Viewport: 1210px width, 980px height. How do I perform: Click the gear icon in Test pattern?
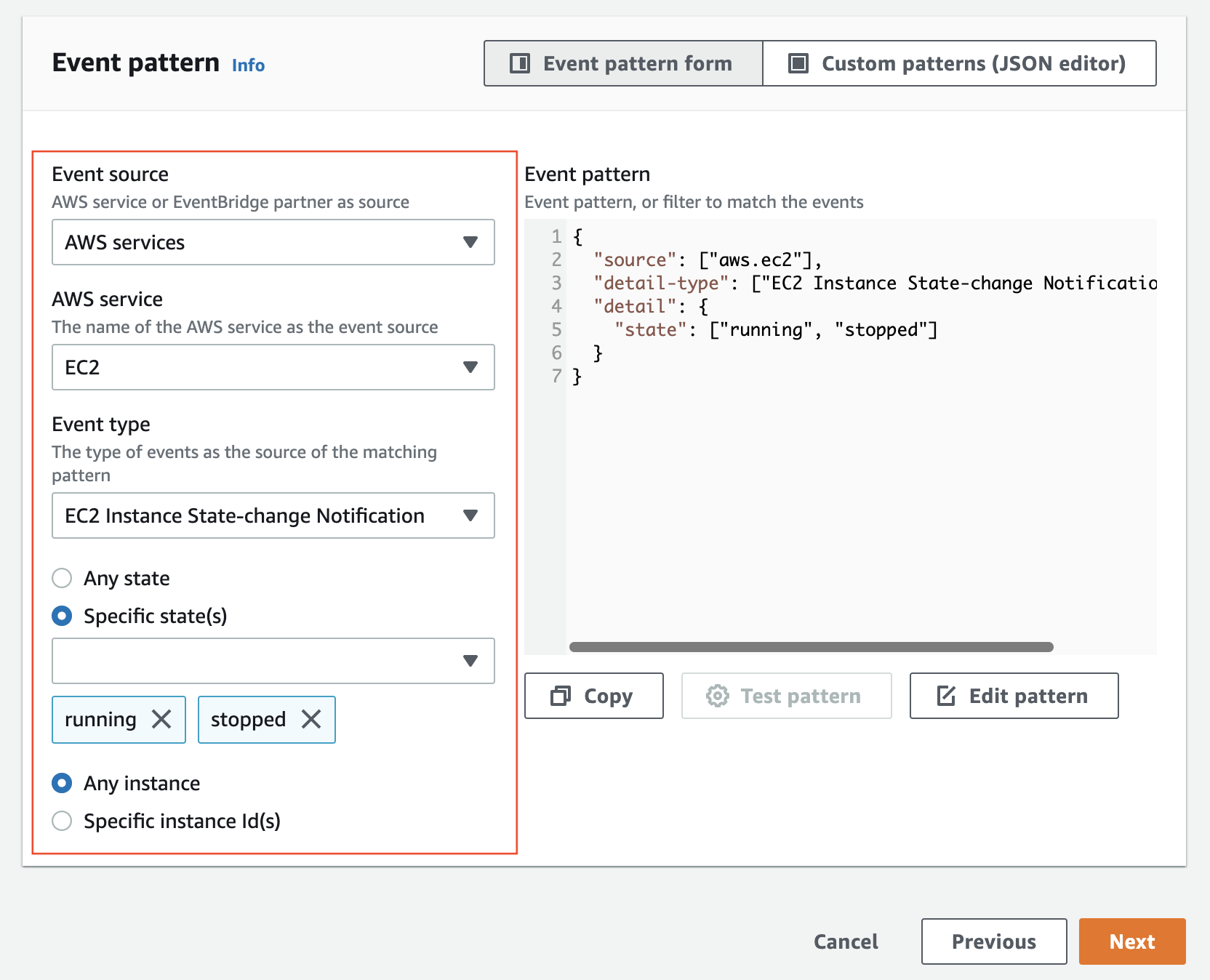pos(718,696)
